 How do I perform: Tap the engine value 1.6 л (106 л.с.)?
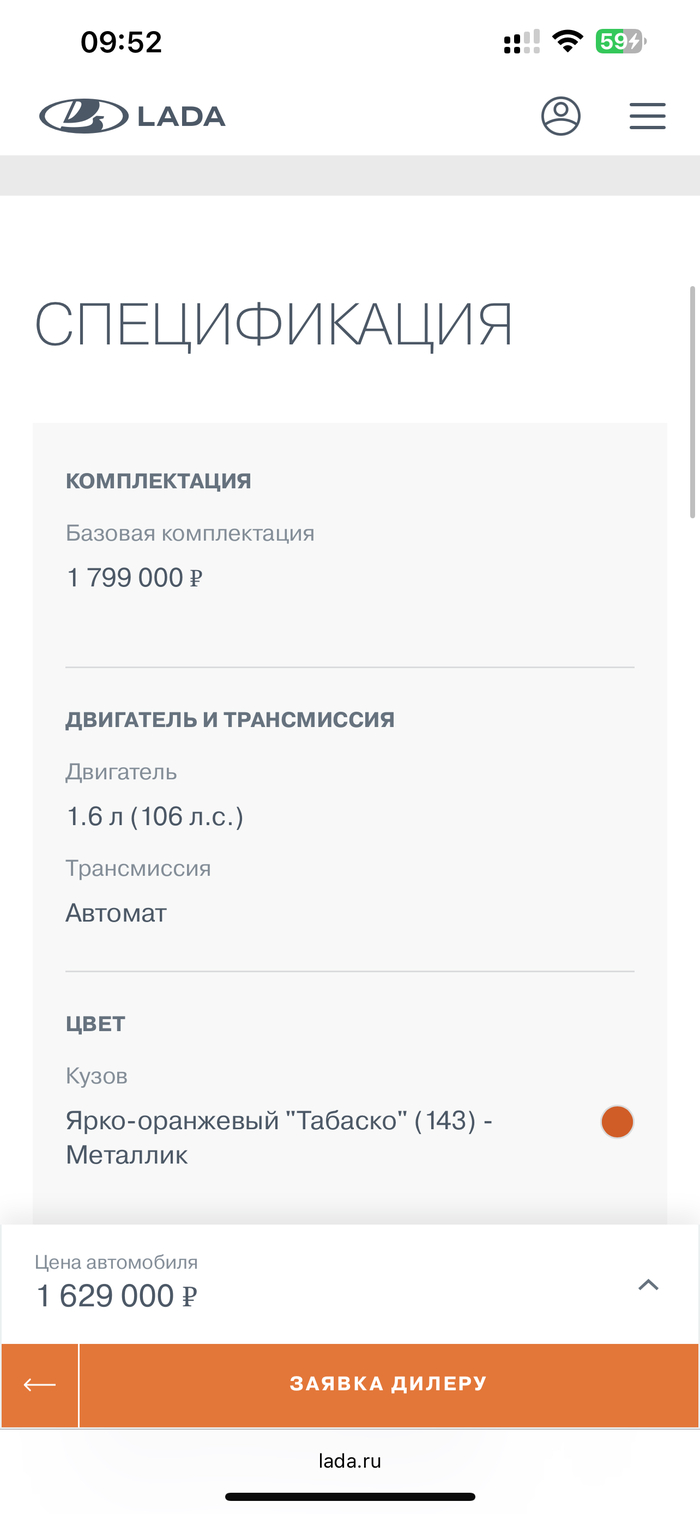[155, 817]
